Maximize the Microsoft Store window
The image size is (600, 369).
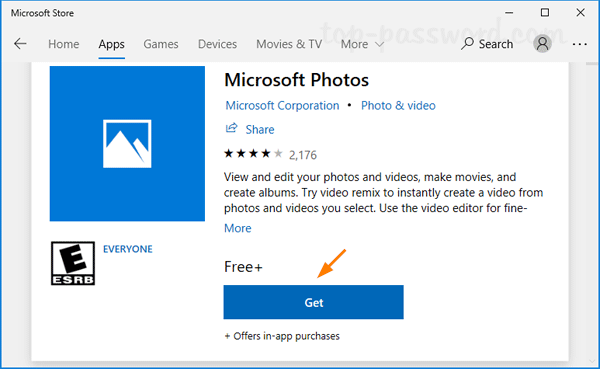(x=545, y=13)
